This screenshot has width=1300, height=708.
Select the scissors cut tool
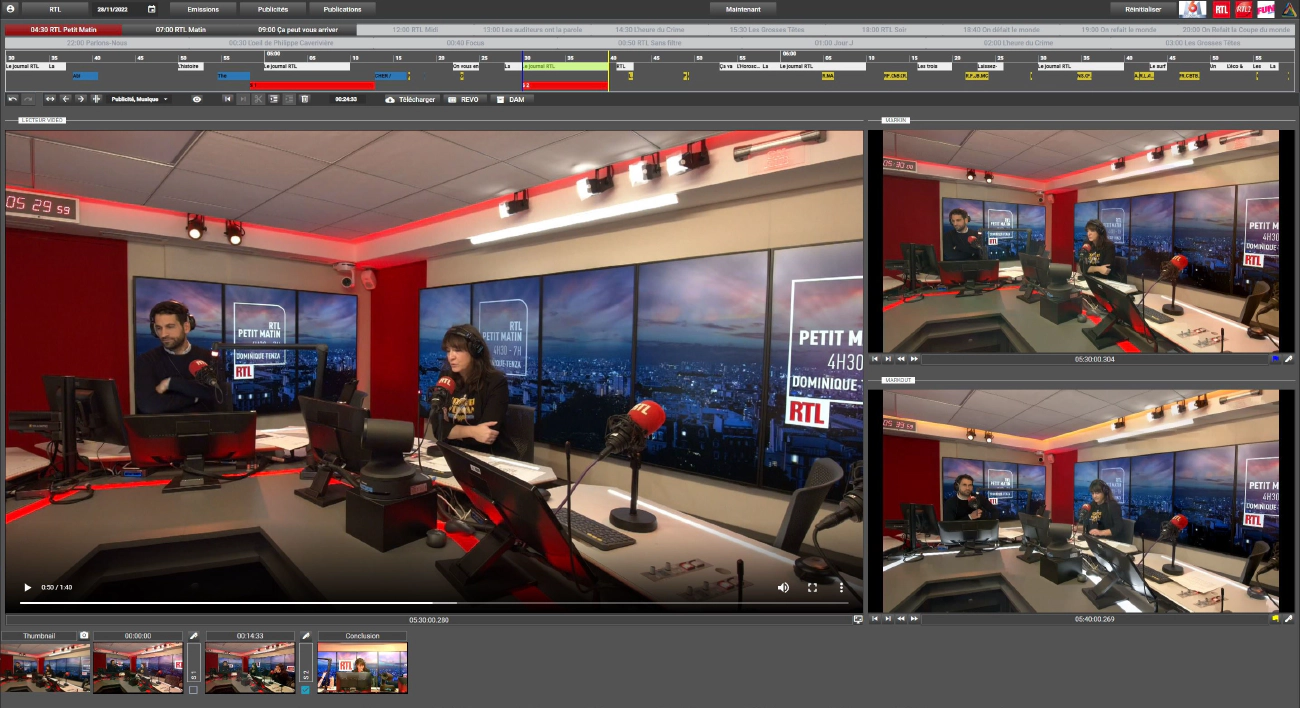click(x=258, y=99)
